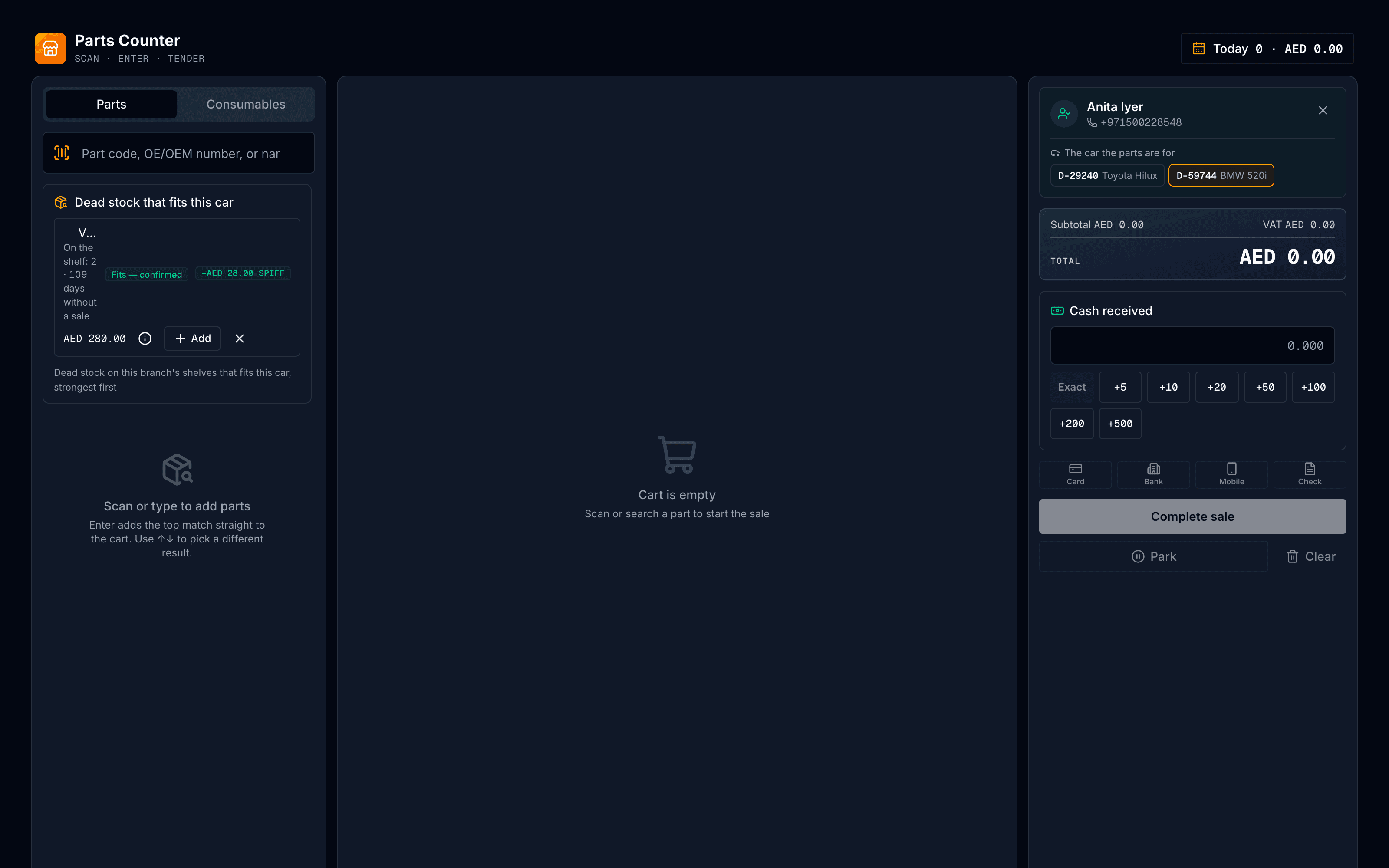1389x868 pixels.
Task: Click the TOTAL AED 0.00 amount
Action: 1287,257
